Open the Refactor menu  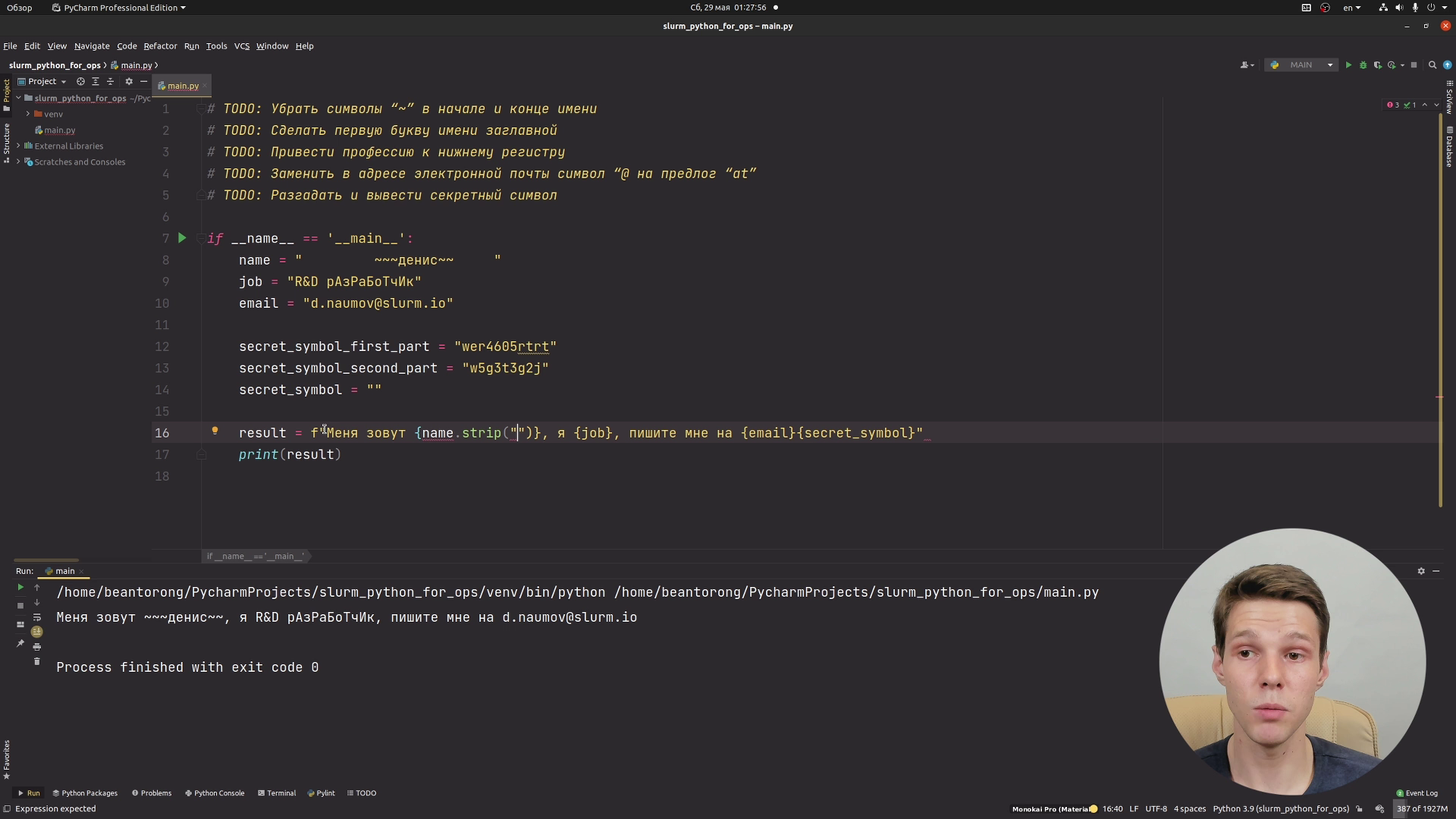coord(160,46)
